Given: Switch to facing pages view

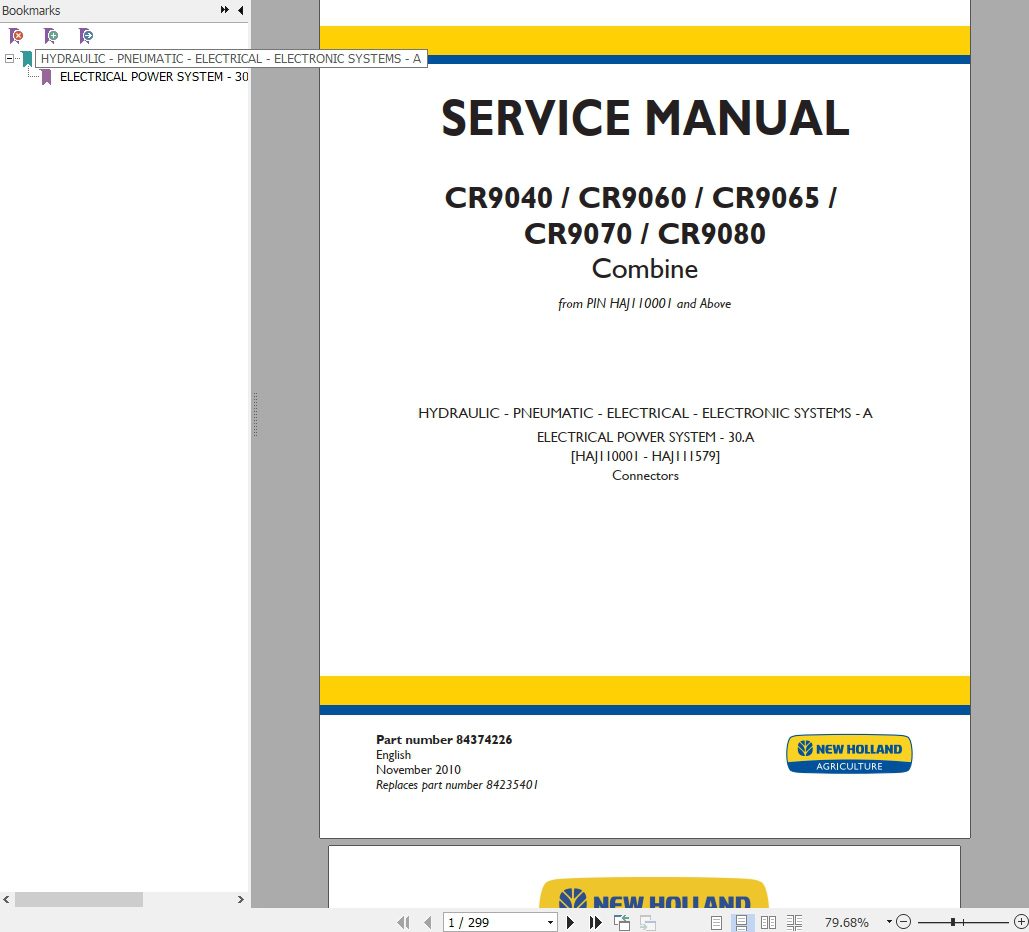Looking at the screenshot, I should pyautogui.click(x=768, y=922).
